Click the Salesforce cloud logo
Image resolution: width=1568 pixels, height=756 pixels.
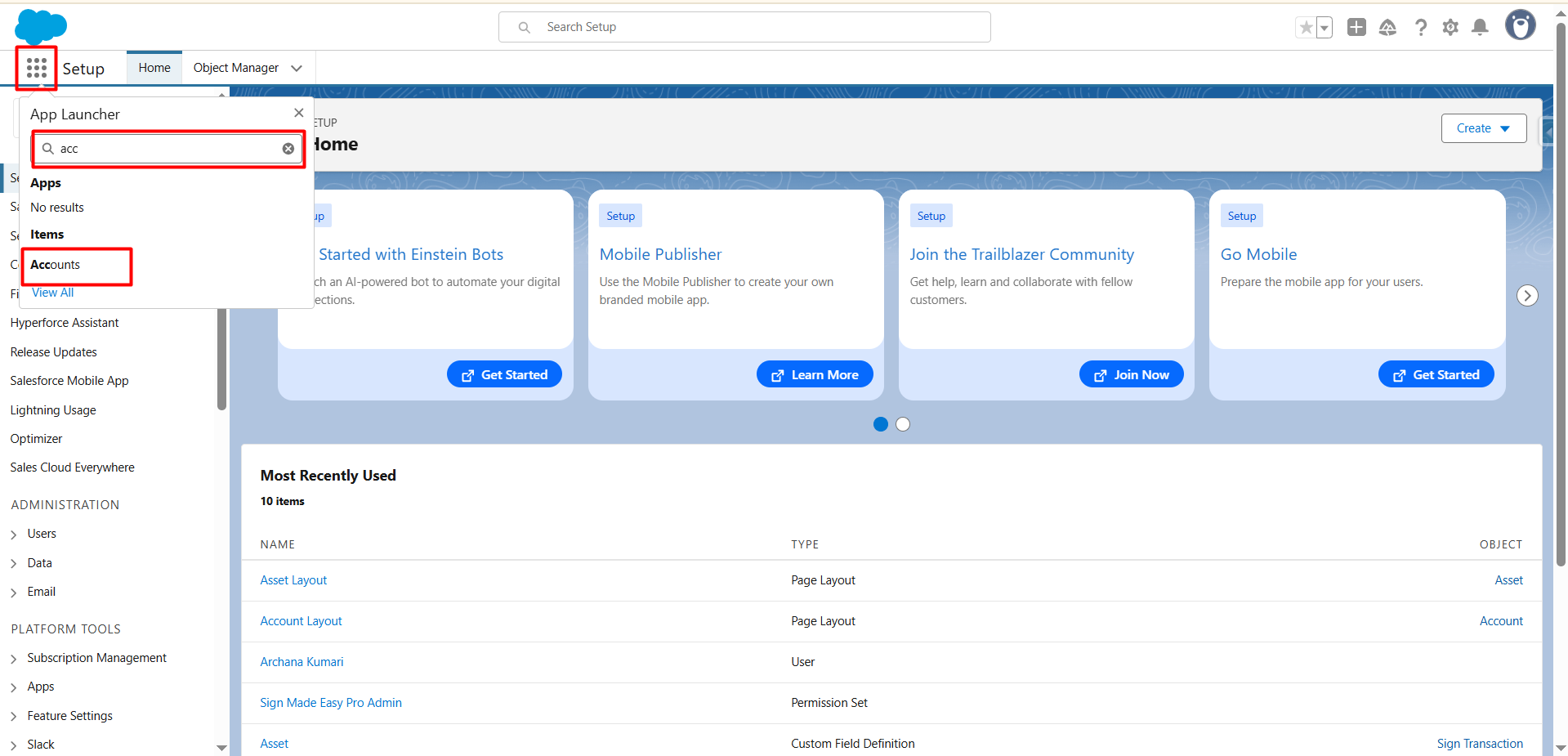point(40,26)
